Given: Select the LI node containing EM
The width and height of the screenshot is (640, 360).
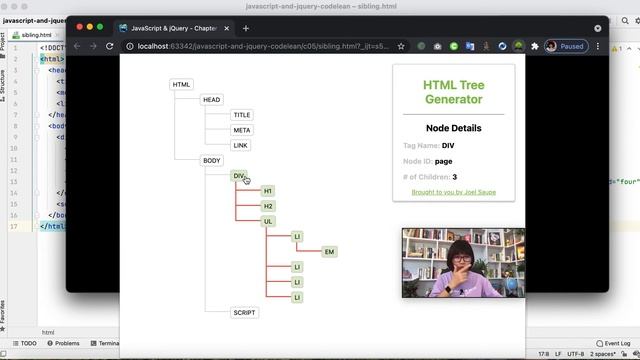Looking at the screenshot, I should coord(297,237).
